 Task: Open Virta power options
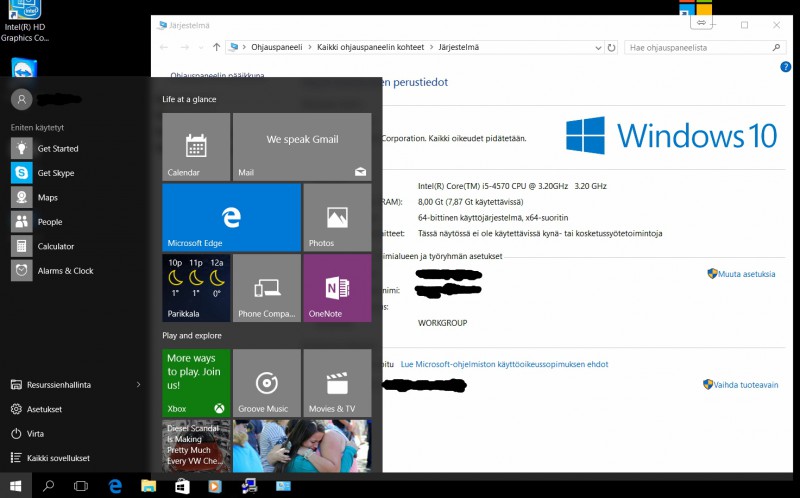[x=35, y=434]
